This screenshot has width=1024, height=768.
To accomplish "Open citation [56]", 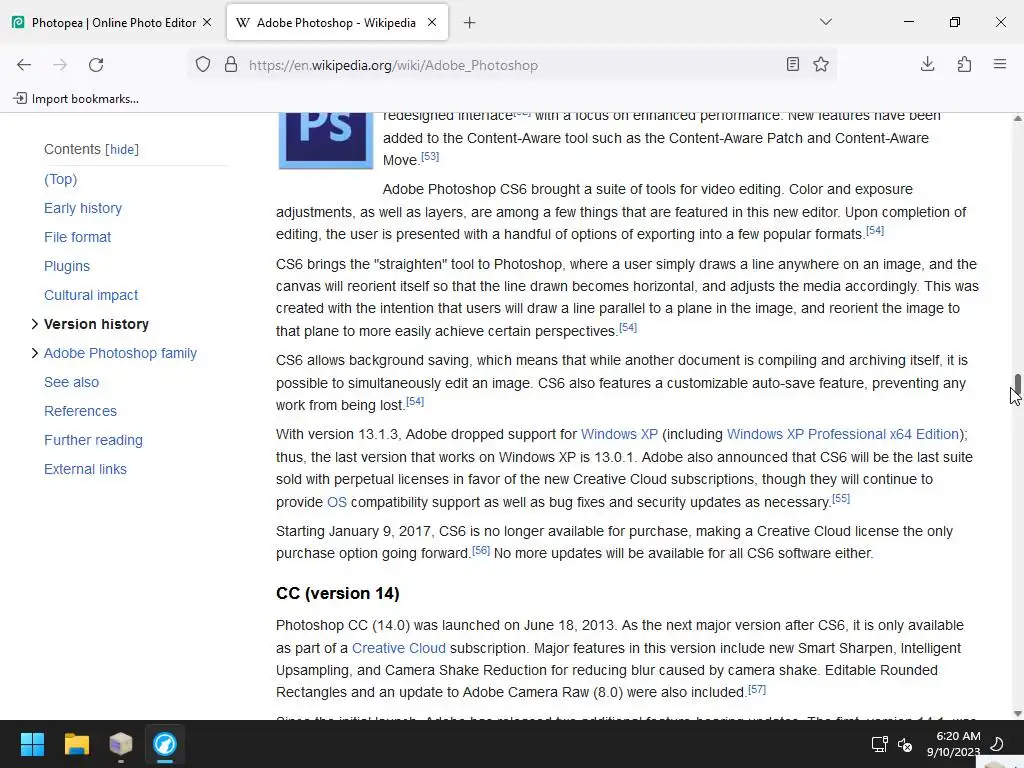I will [x=481, y=551].
